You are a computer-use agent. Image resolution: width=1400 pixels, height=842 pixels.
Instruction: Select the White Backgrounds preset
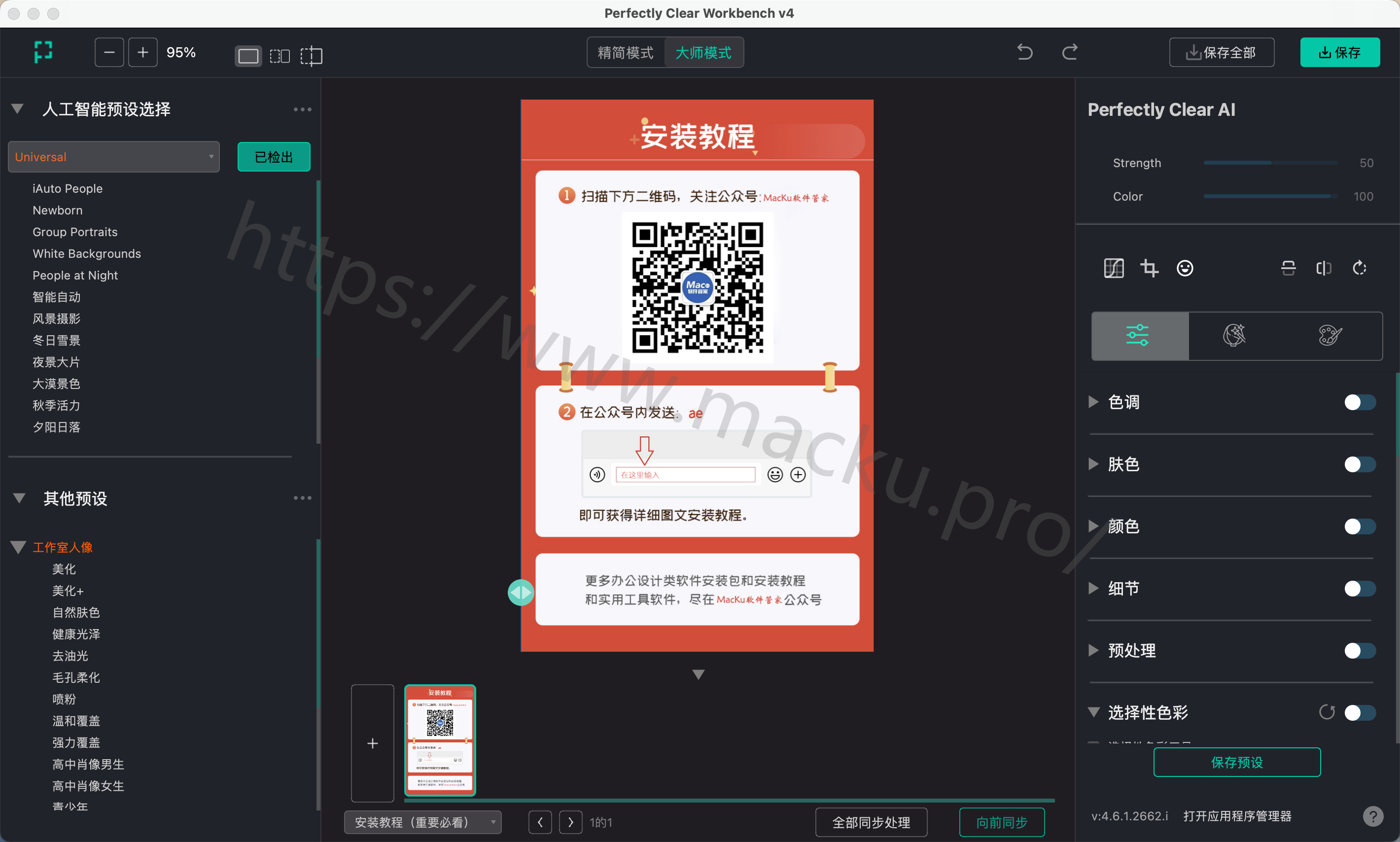87,253
